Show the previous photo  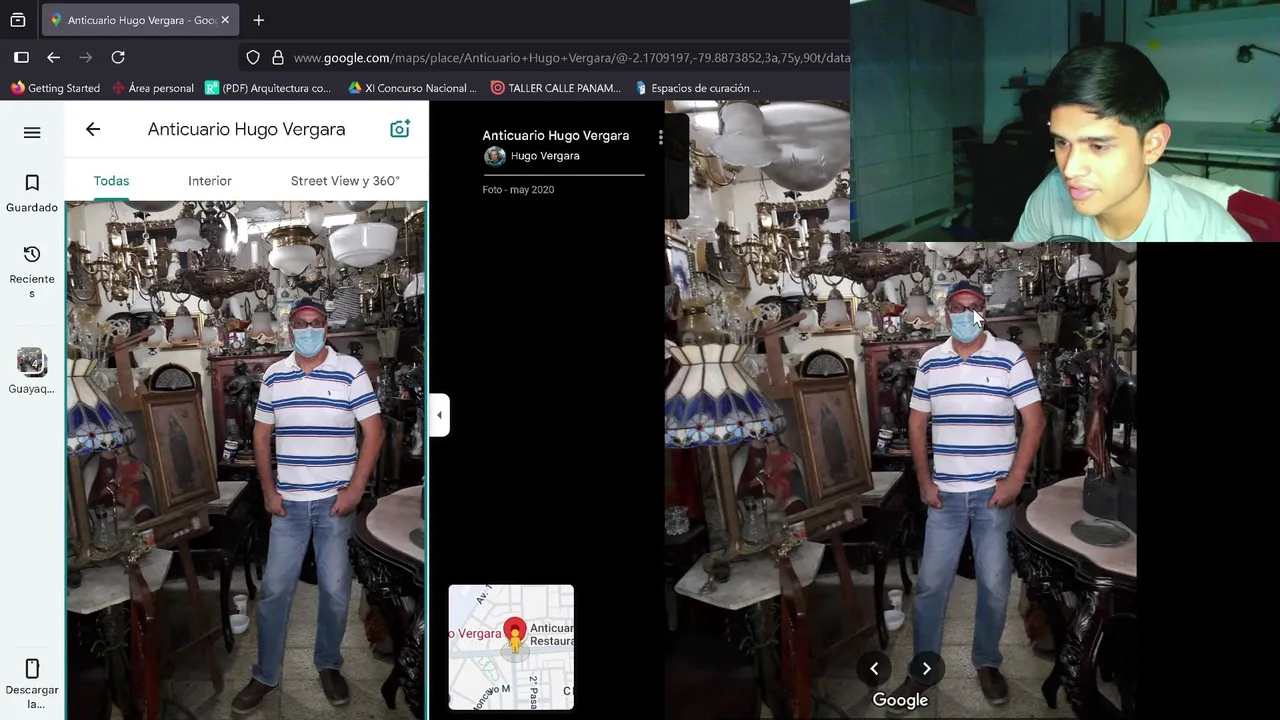(x=874, y=669)
